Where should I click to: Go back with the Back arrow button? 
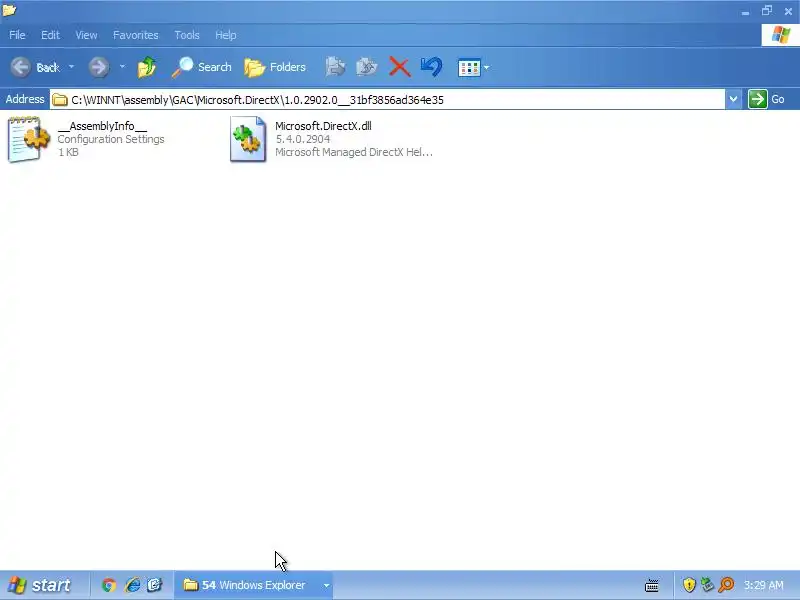coord(35,67)
